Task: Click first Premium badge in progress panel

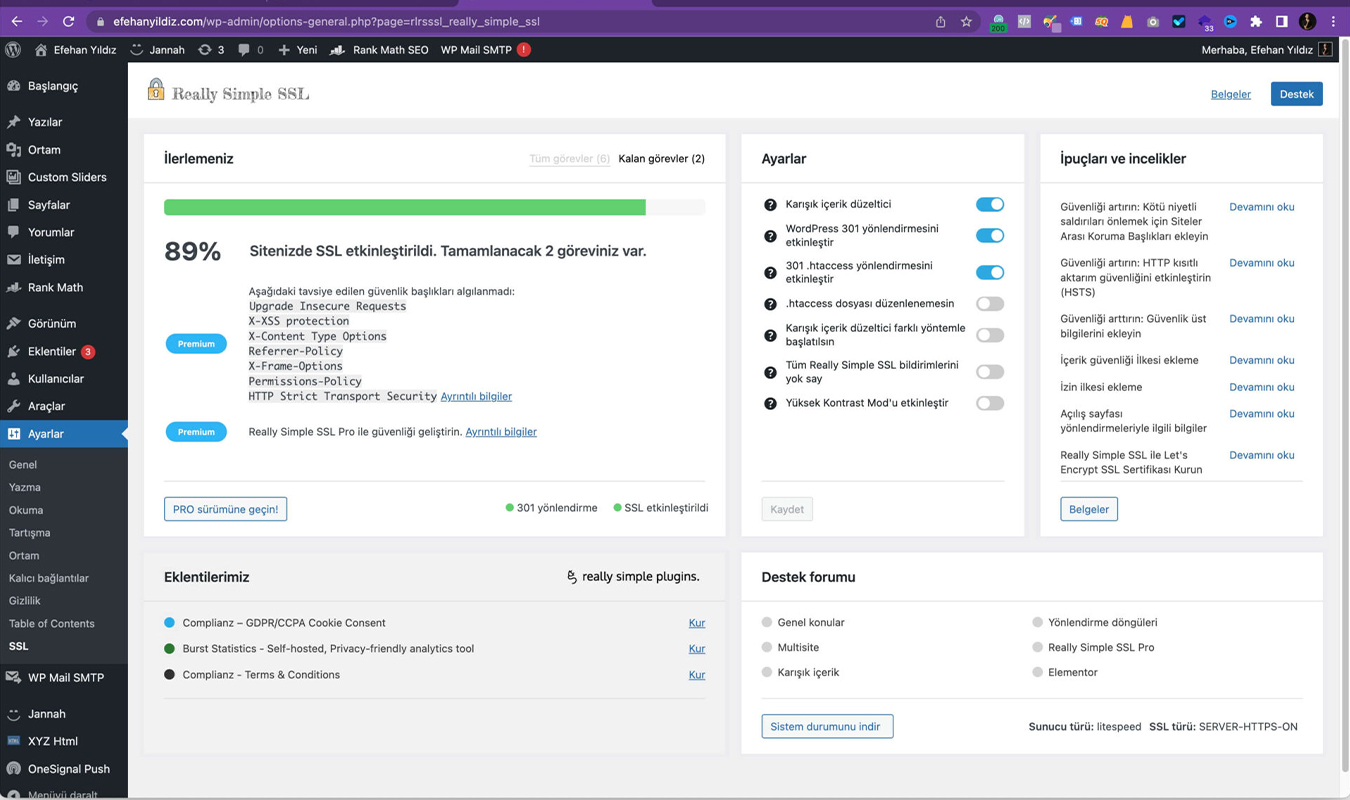Action: (196, 344)
